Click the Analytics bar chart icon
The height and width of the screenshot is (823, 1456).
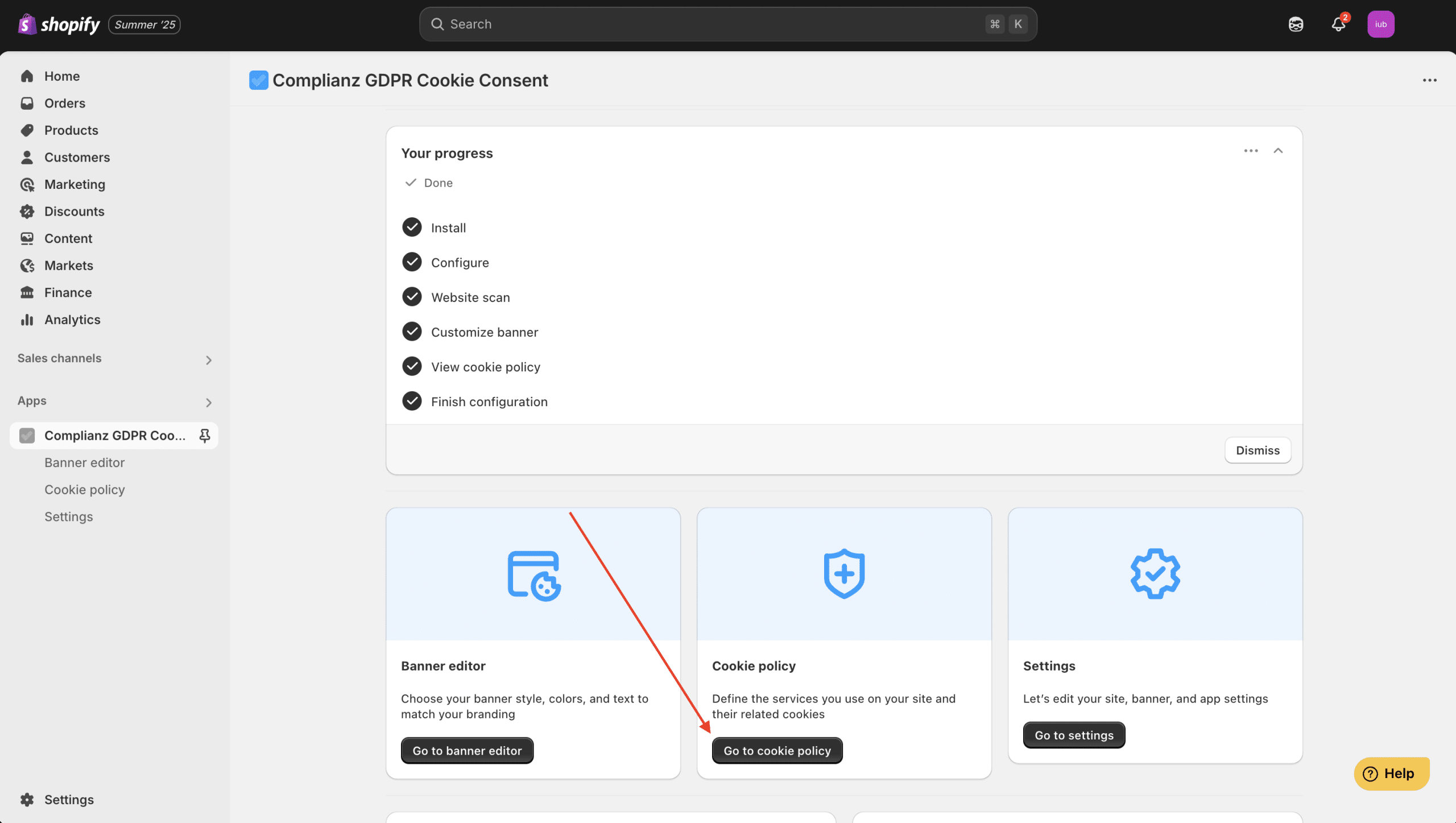[27, 320]
